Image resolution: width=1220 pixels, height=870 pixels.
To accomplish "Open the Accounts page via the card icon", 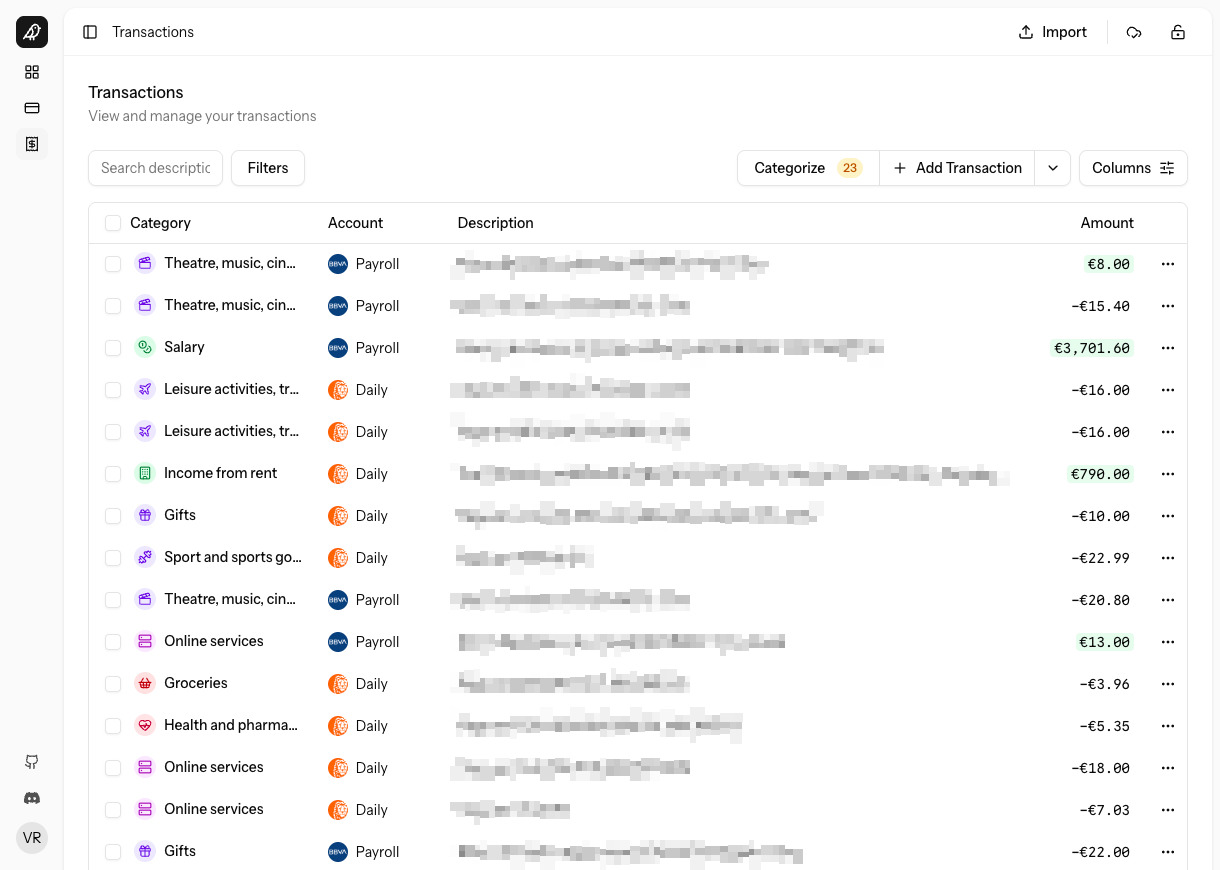I will 31,108.
